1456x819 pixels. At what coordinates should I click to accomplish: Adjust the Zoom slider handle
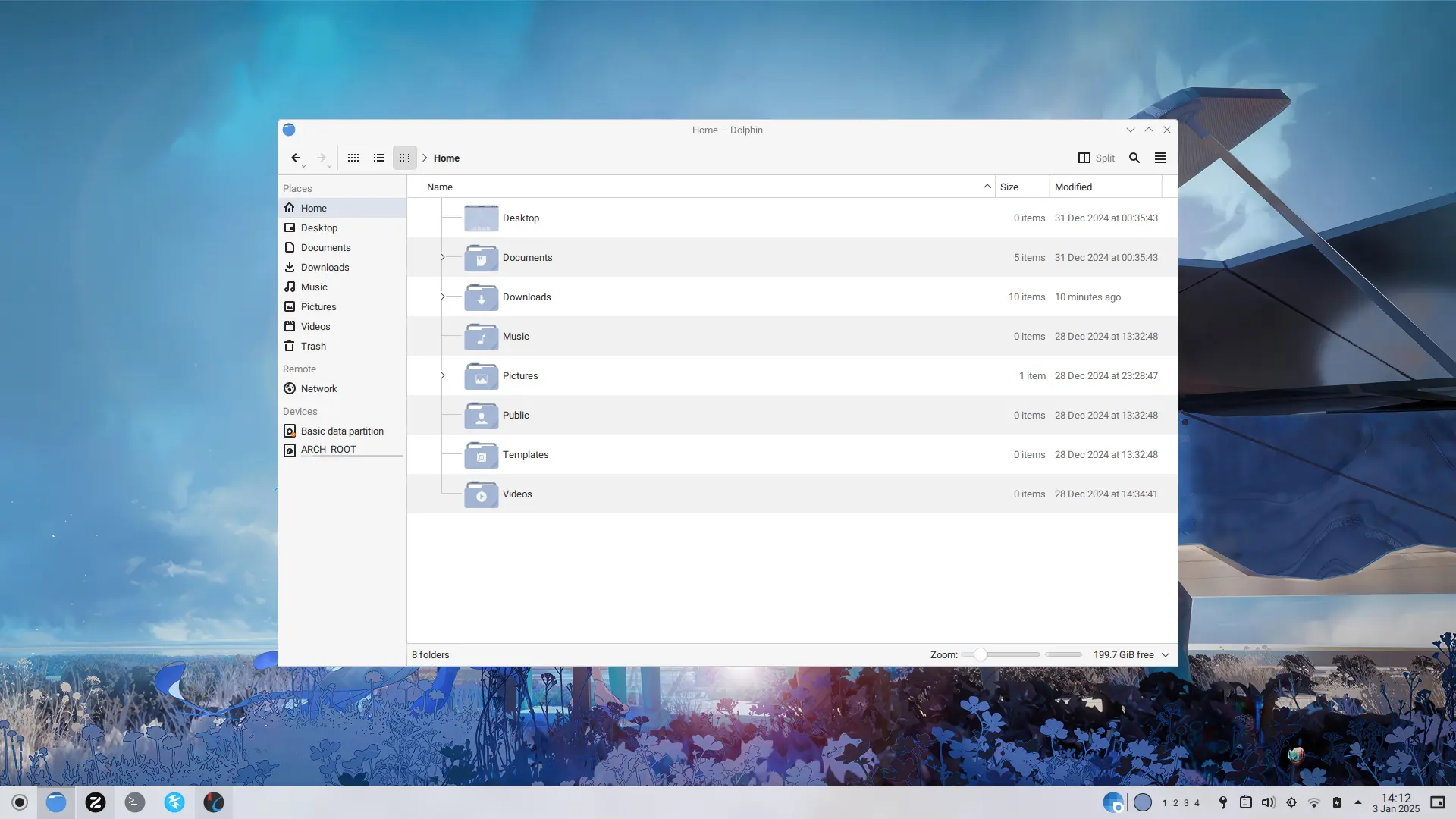(x=981, y=654)
